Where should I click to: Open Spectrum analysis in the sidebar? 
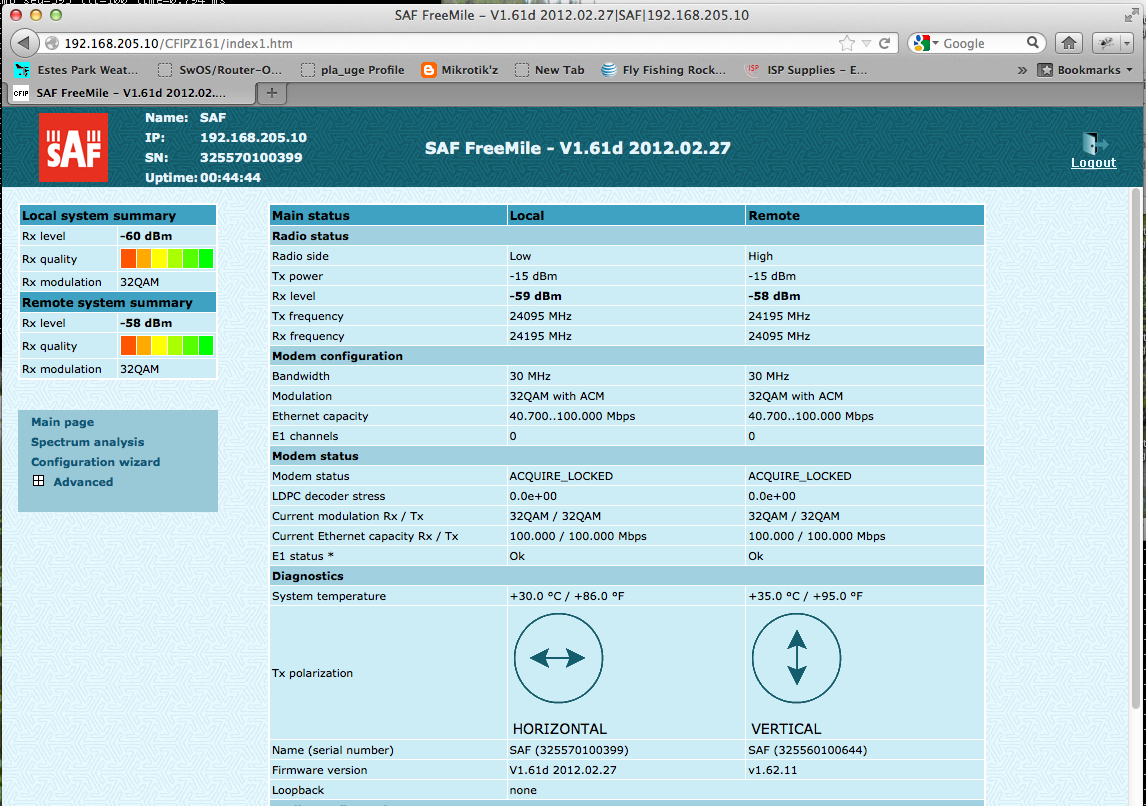click(87, 442)
